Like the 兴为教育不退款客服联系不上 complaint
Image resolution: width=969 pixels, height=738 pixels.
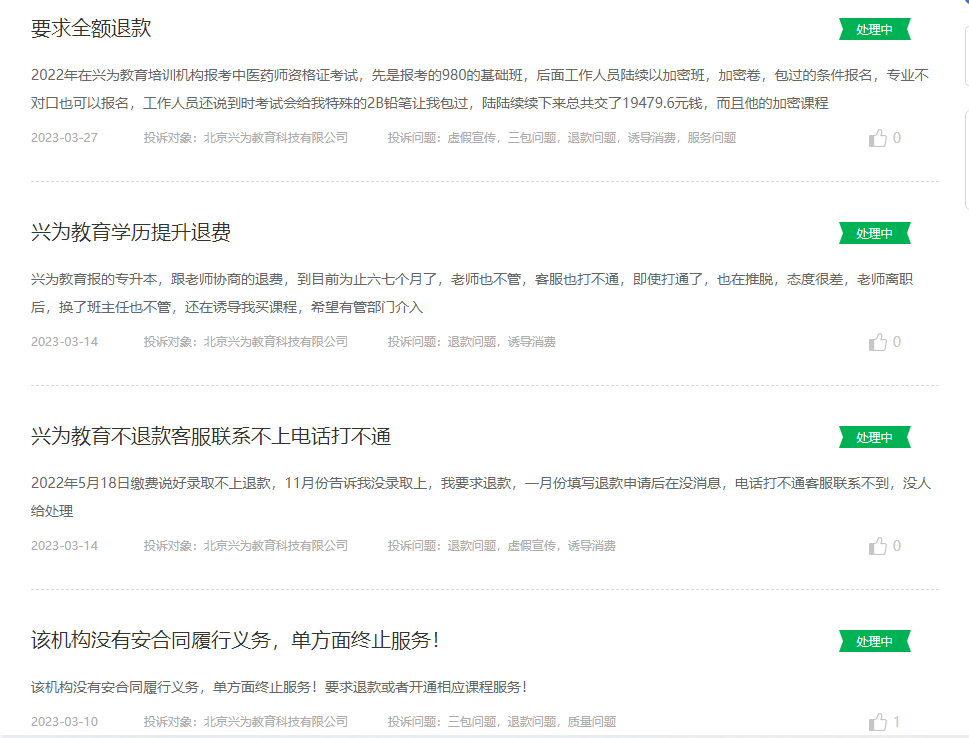878,546
